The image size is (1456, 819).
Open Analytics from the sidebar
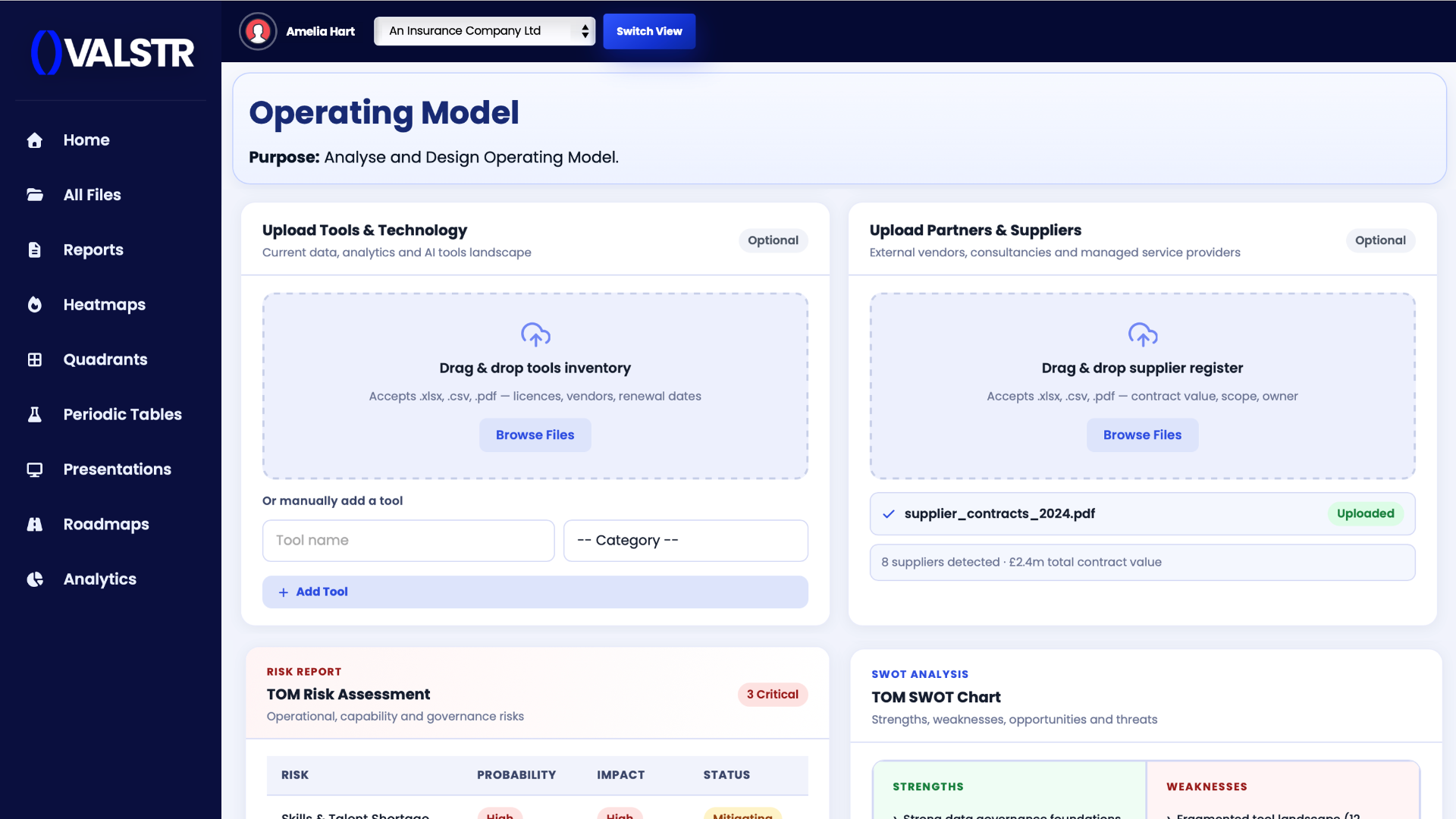tap(100, 579)
